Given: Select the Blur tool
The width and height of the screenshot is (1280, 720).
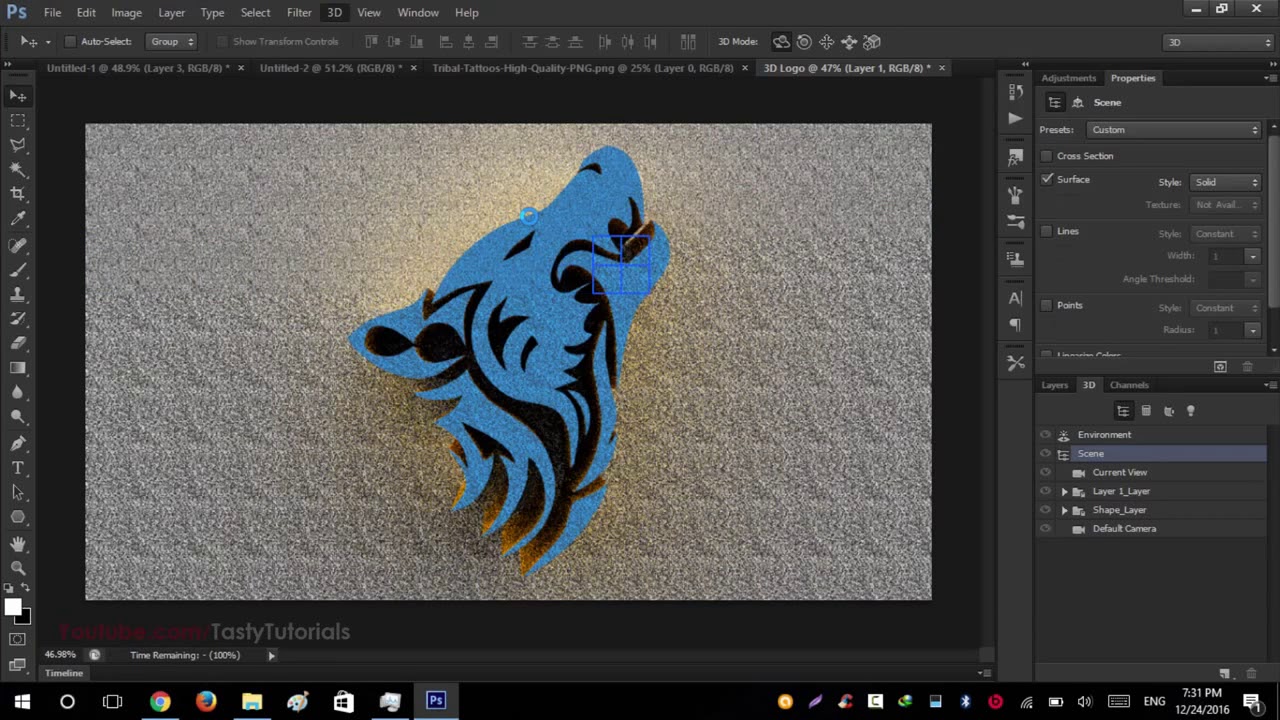Looking at the screenshot, I should click(x=18, y=393).
